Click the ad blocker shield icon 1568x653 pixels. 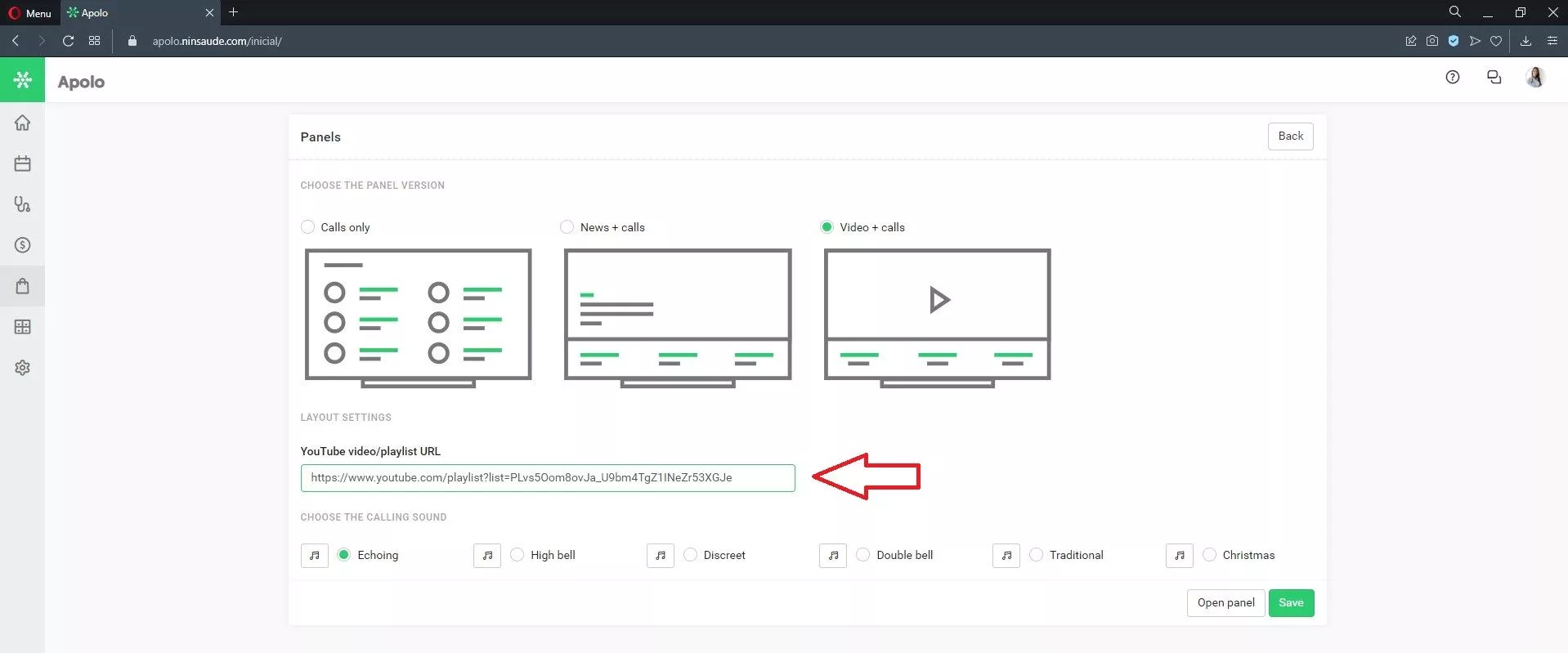coord(1454,41)
